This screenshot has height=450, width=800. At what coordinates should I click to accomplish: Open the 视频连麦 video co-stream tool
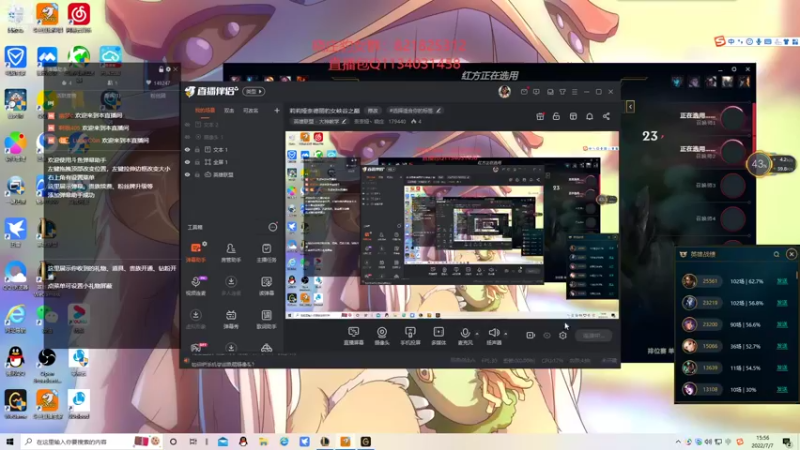coord(196,286)
